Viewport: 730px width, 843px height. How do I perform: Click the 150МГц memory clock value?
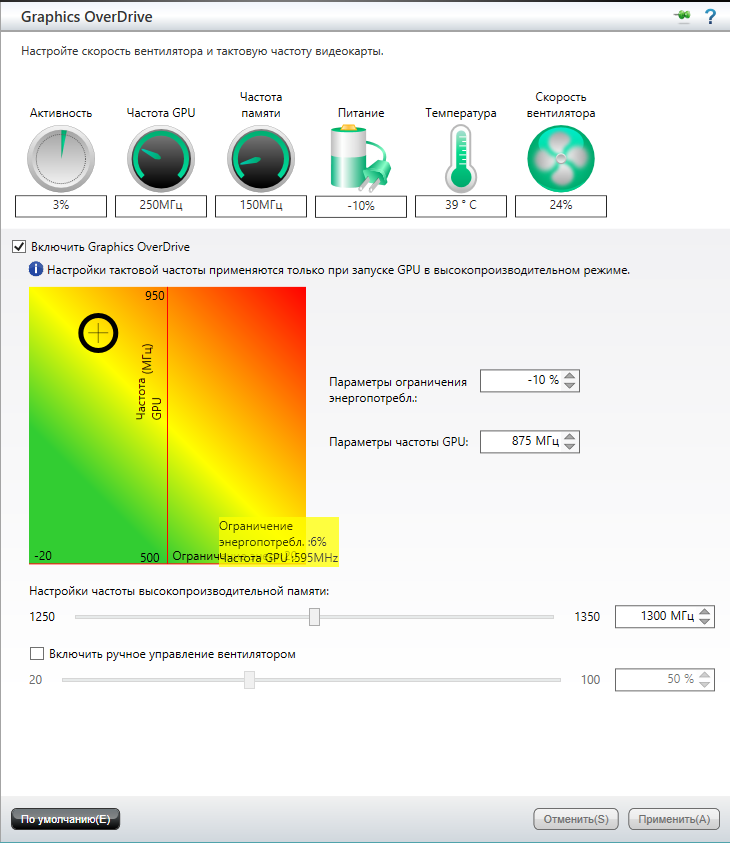tap(261, 206)
